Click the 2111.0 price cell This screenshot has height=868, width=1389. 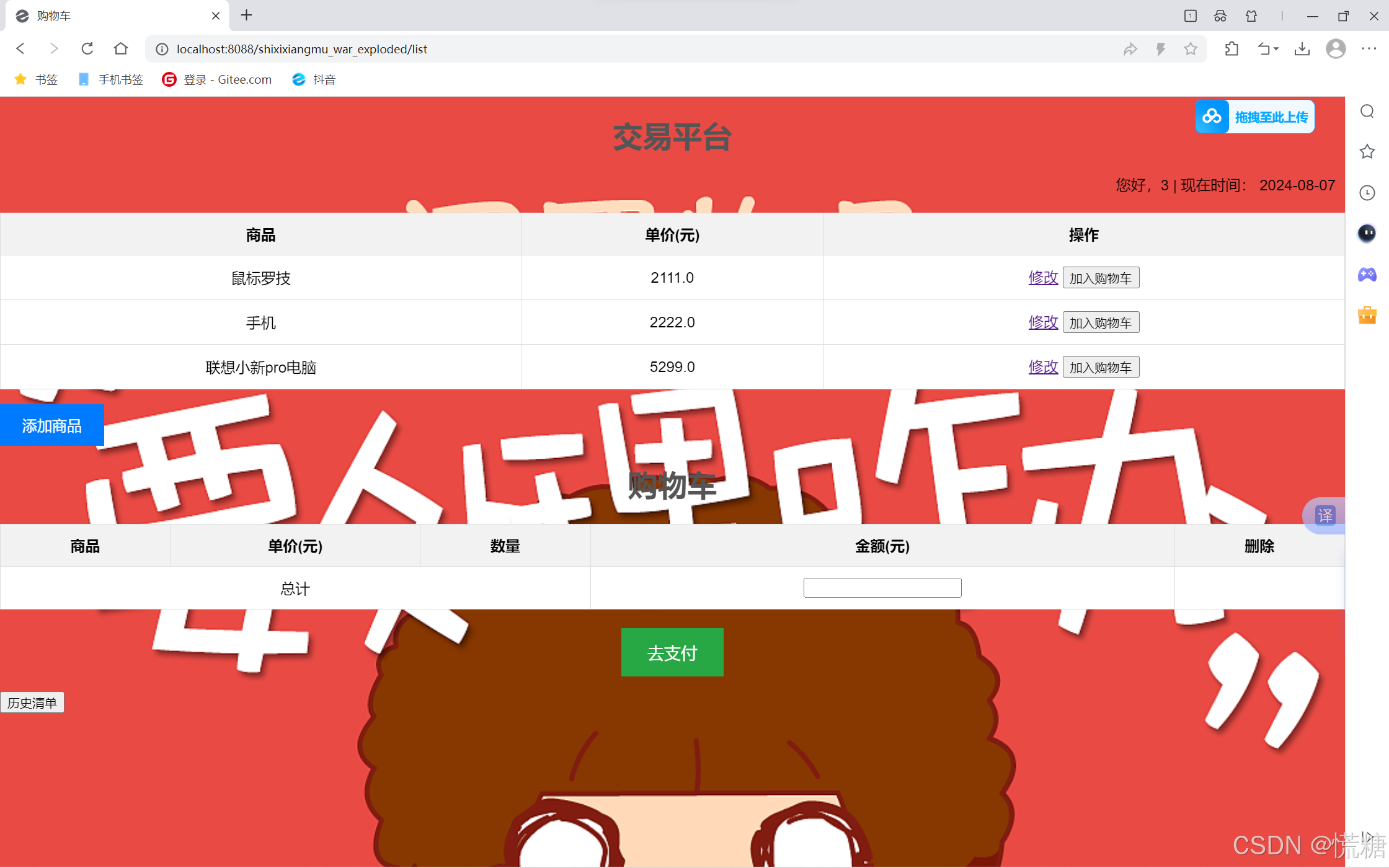coord(672,278)
